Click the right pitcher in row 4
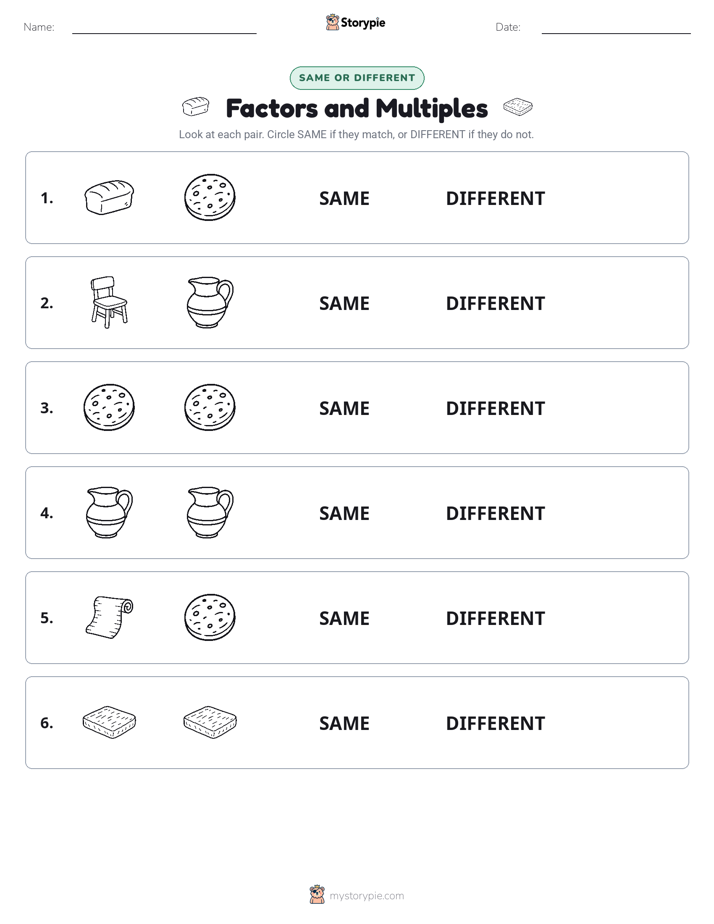Image resolution: width=714 pixels, height=924 pixels. click(x=210, y=512)
